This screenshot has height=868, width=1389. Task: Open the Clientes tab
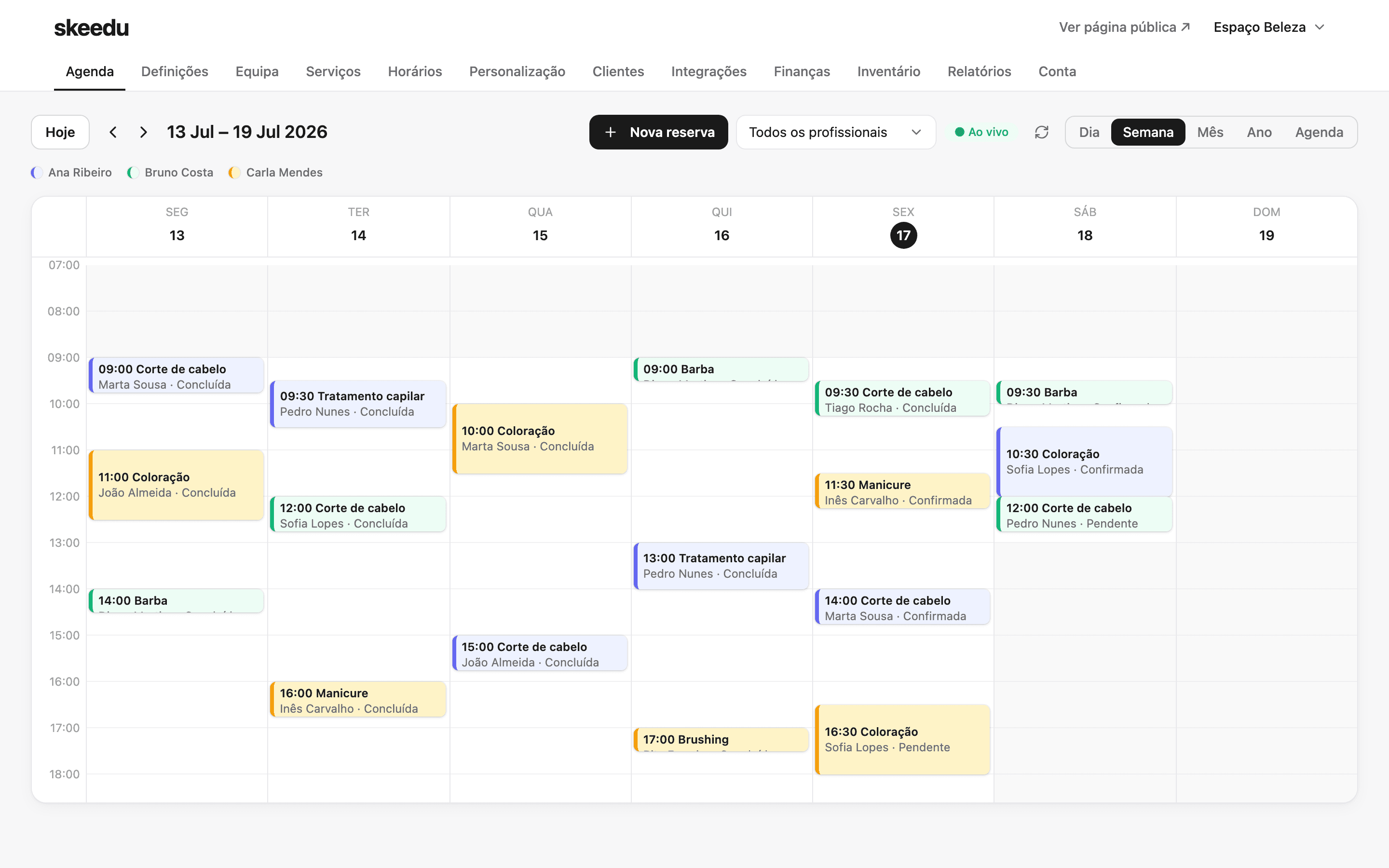pos(618,72)
